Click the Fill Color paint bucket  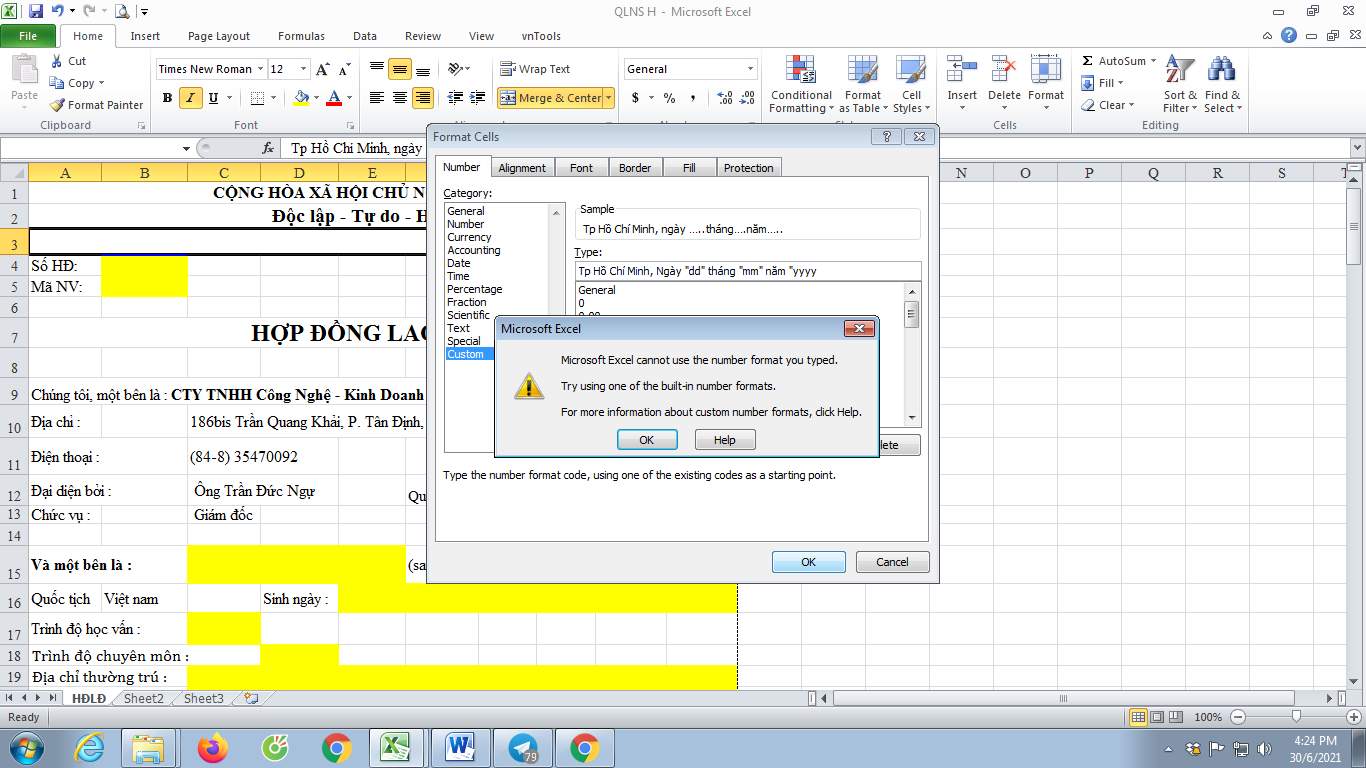tap(301, 98)
